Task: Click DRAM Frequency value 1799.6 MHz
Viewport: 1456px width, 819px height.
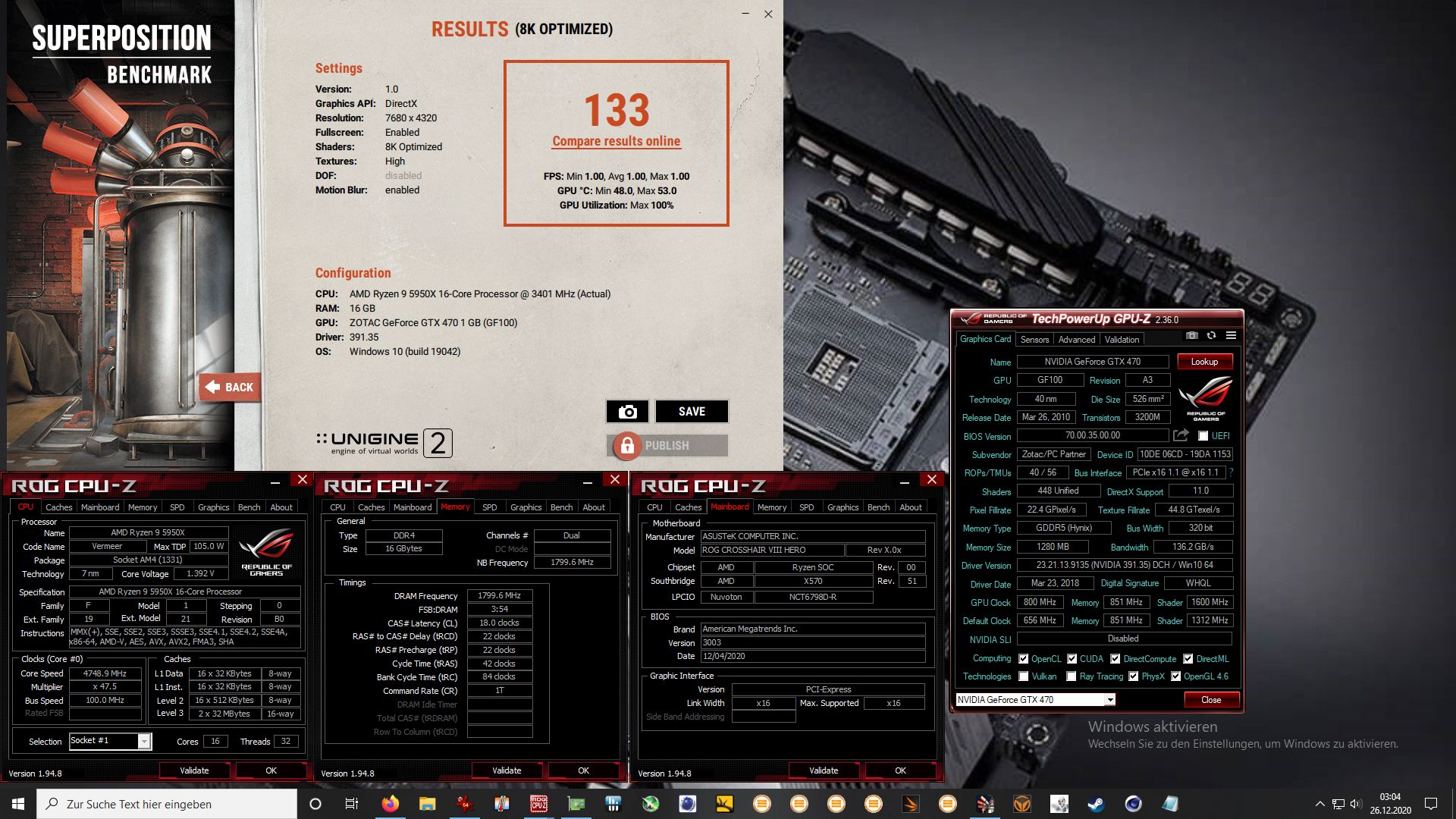Action: (499, 596)
